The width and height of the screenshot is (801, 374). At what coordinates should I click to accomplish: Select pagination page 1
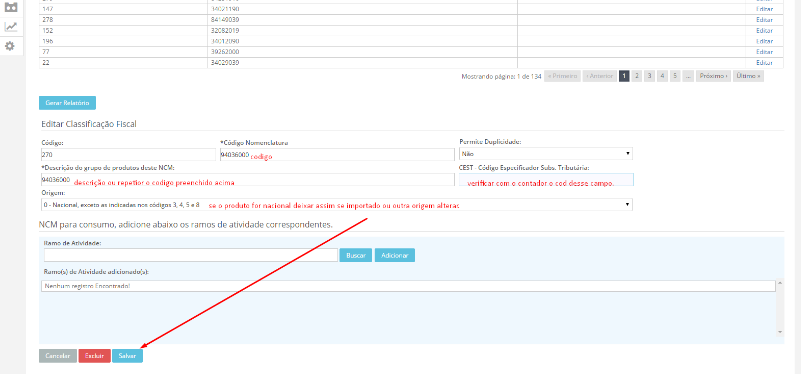(624, 76)
